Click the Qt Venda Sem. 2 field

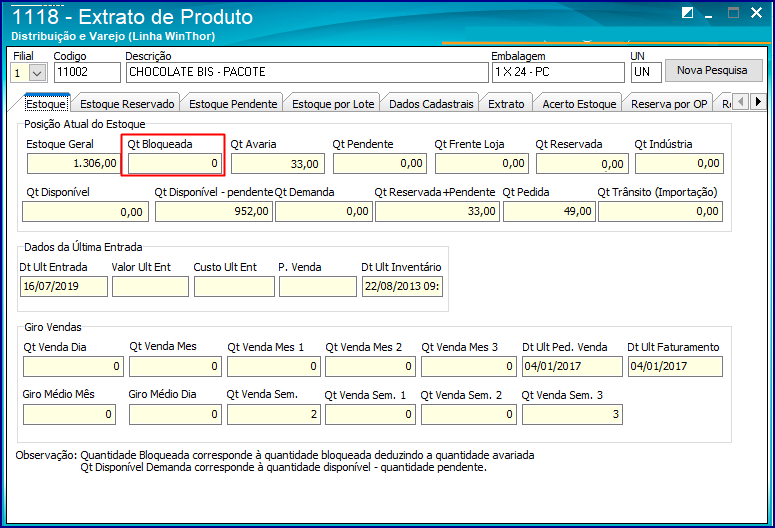pos(469,415)
